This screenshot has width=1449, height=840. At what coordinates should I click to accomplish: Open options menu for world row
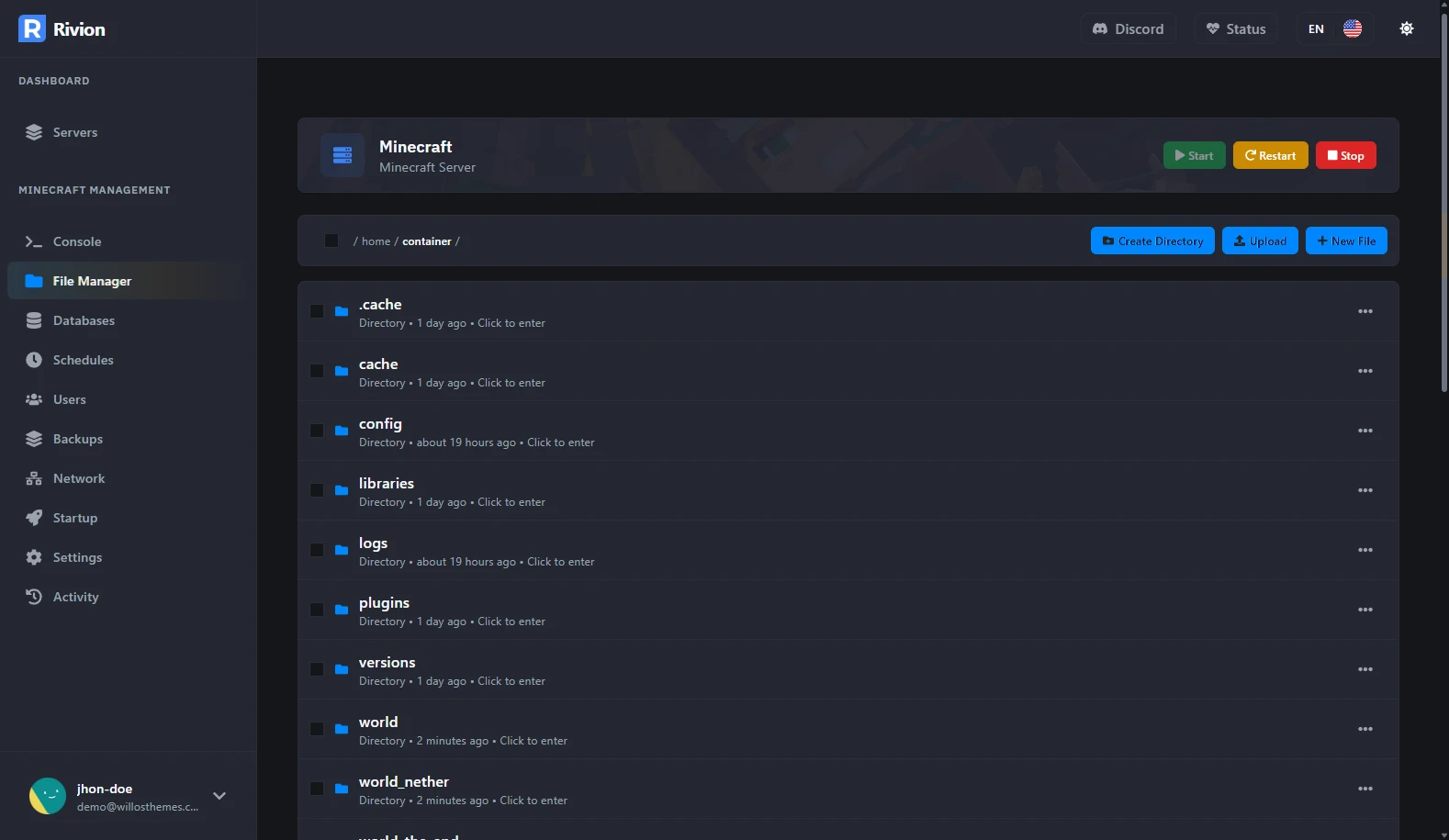1365,729
